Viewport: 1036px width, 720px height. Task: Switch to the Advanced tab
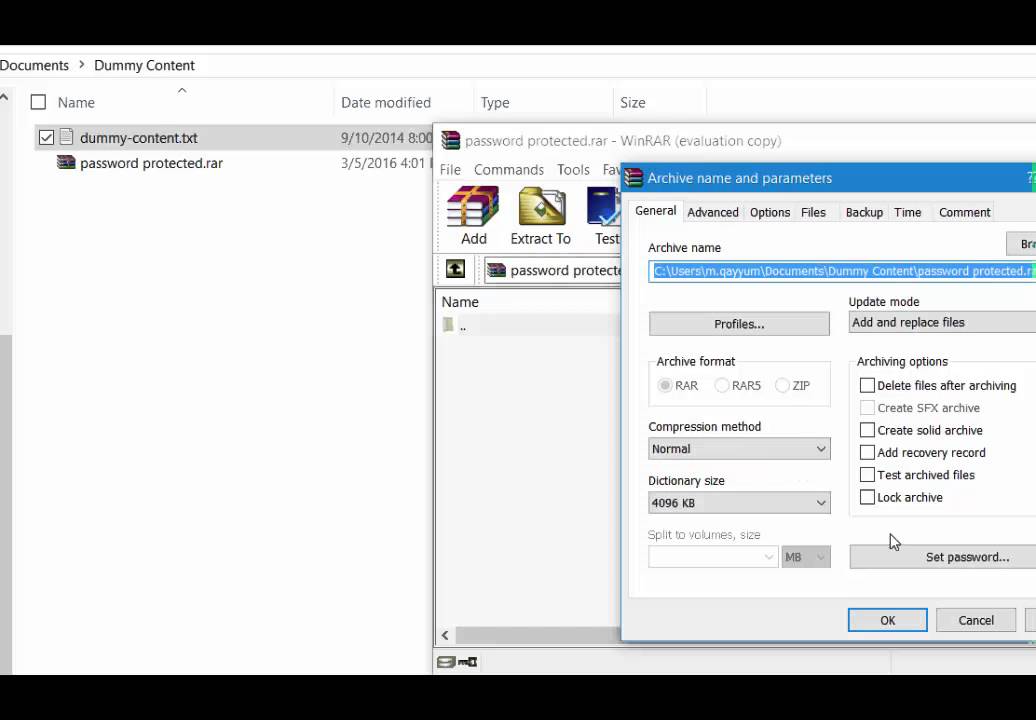[x=712, y=212]
